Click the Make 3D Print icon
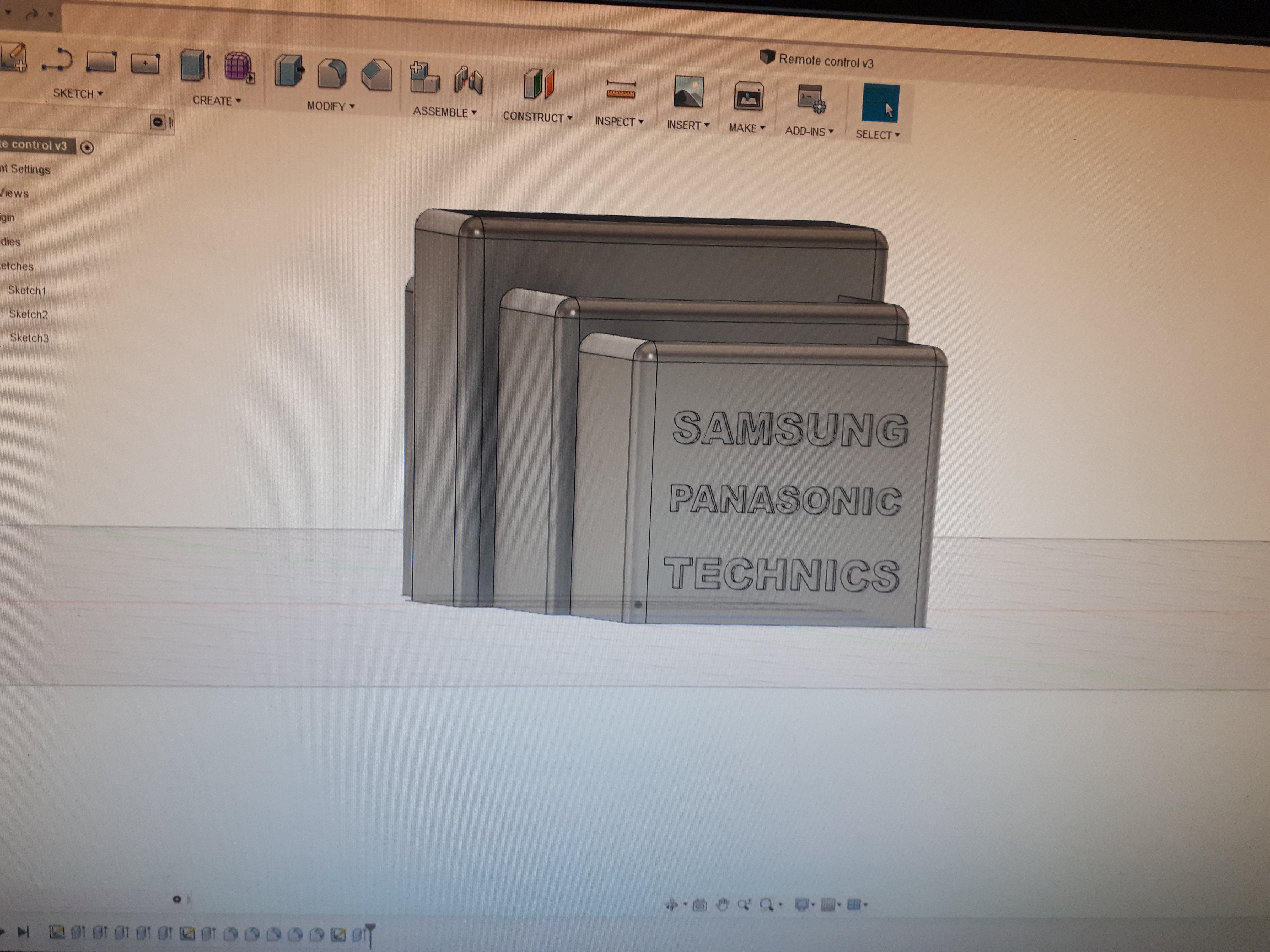This screenshot has width=1270, height=952. (748, 96)
